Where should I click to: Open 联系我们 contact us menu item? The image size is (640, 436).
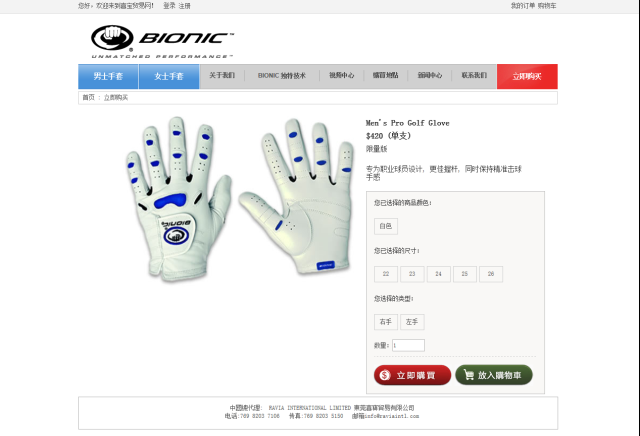tap(474, 76)
